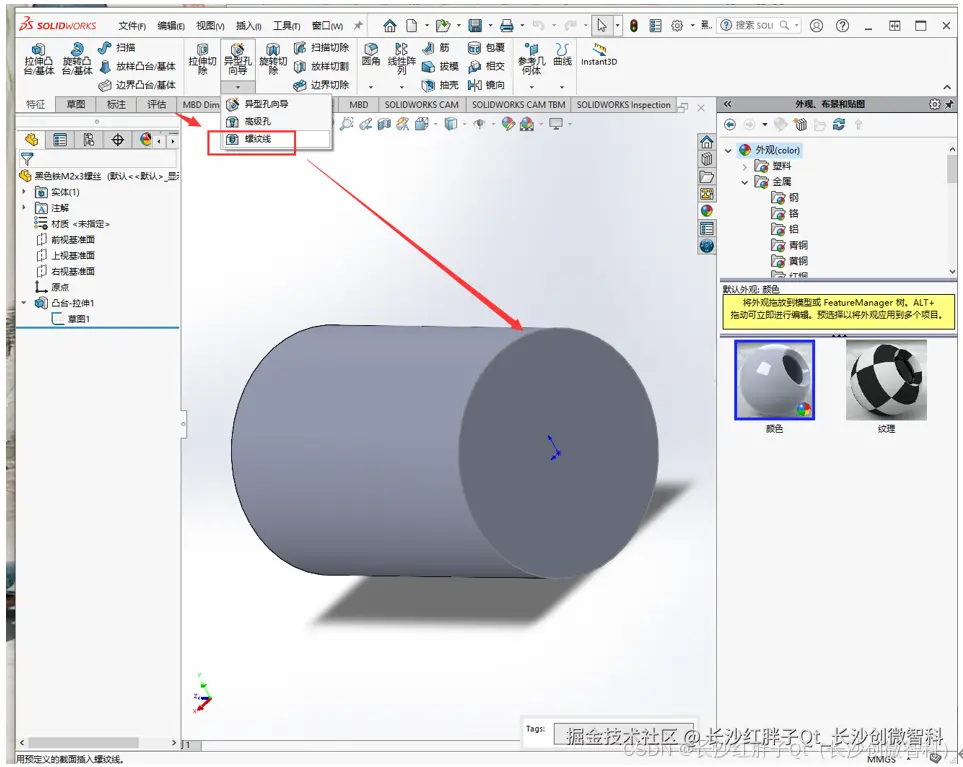Open the dropdown arrow under 参考几何体
Viewport: 963px width, 767px height.
tap(532, 87)
